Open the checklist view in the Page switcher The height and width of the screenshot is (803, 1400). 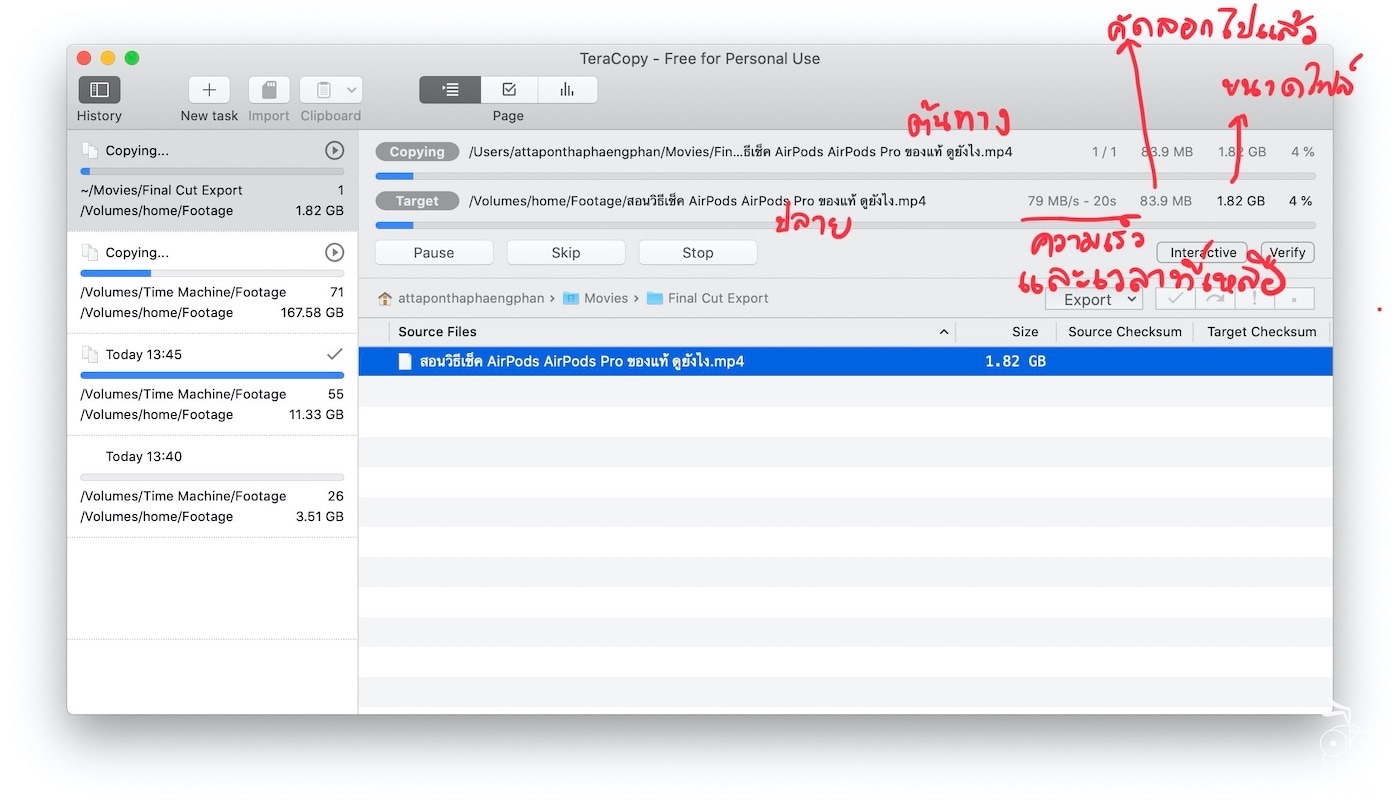(x=508, y=89)
